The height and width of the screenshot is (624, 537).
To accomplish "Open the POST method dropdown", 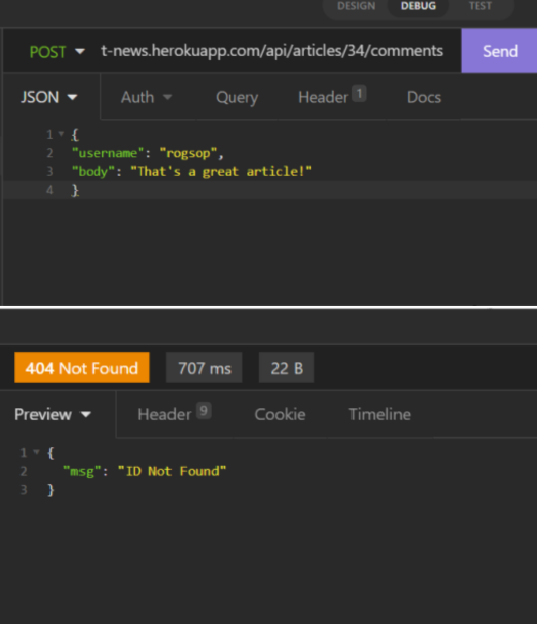I will (57, 52).
